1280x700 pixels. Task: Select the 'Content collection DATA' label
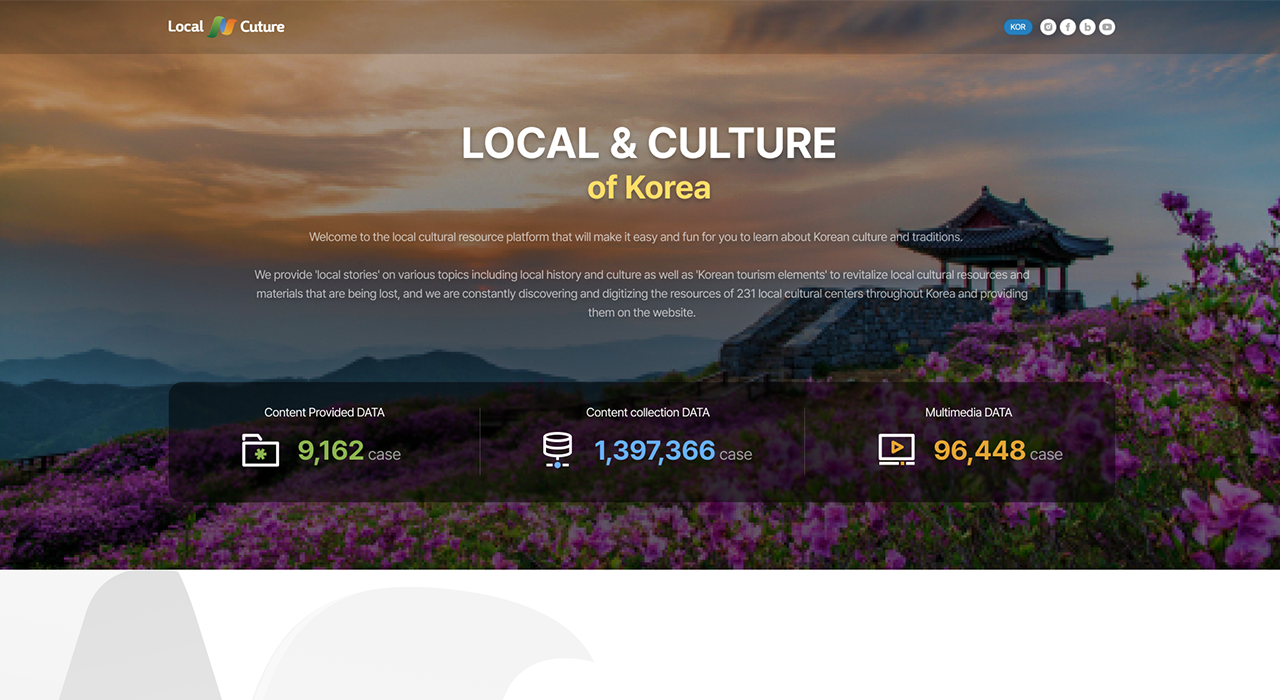[648, 412]
